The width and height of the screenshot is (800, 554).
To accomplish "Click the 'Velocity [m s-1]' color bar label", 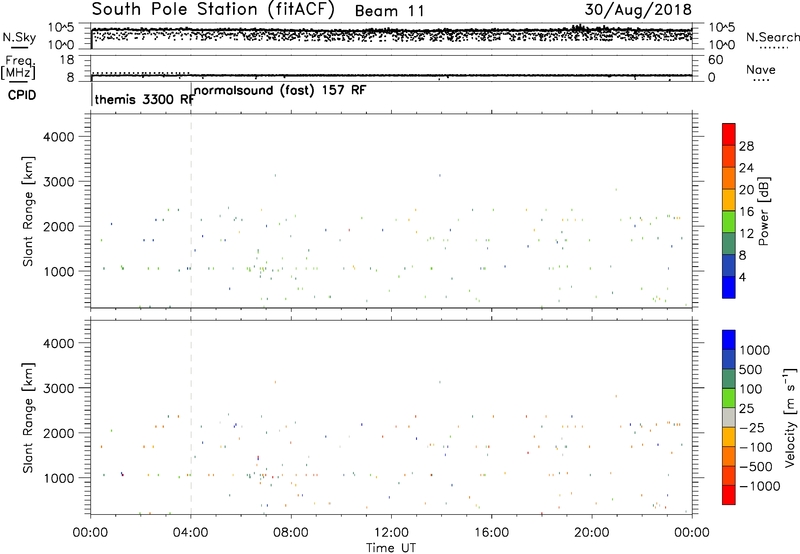I will pos(790,417).
